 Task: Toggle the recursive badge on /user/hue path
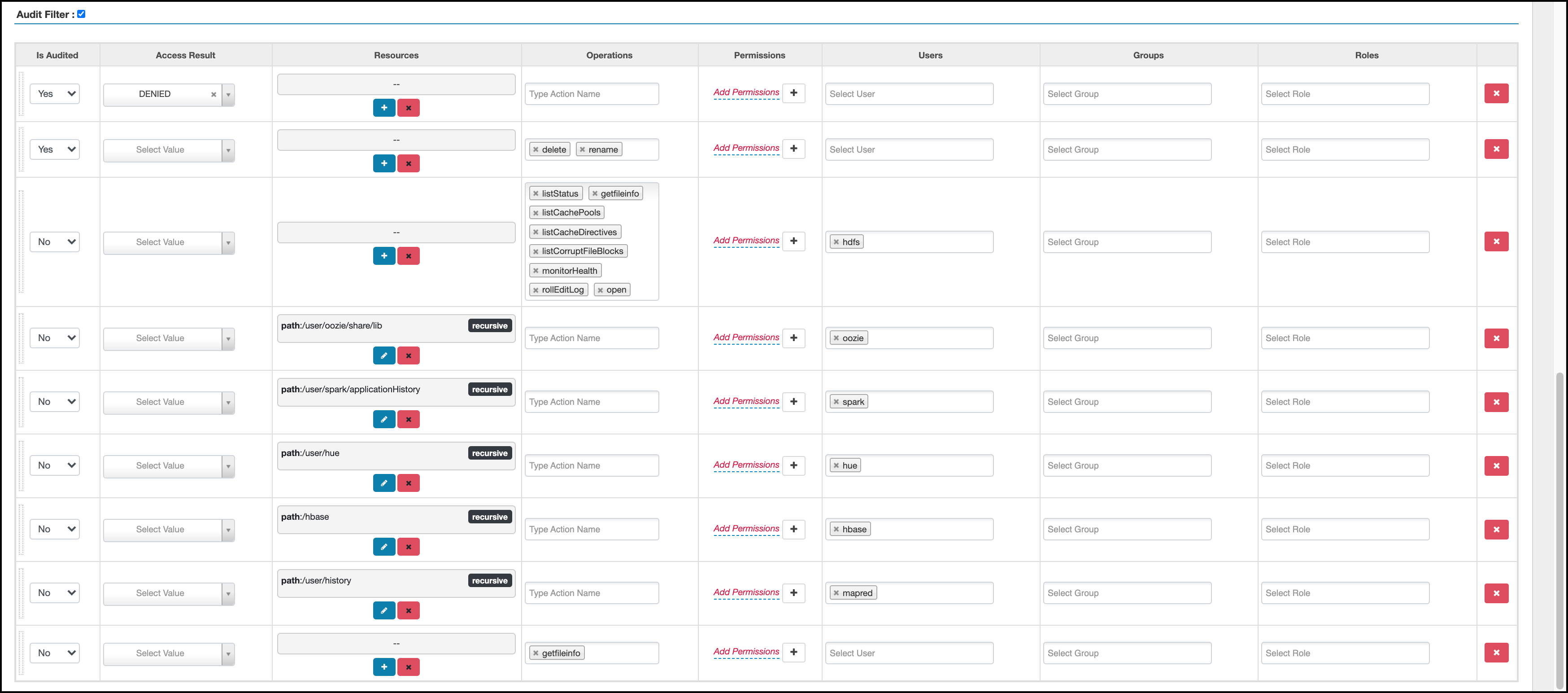click(x=489, y=453)
